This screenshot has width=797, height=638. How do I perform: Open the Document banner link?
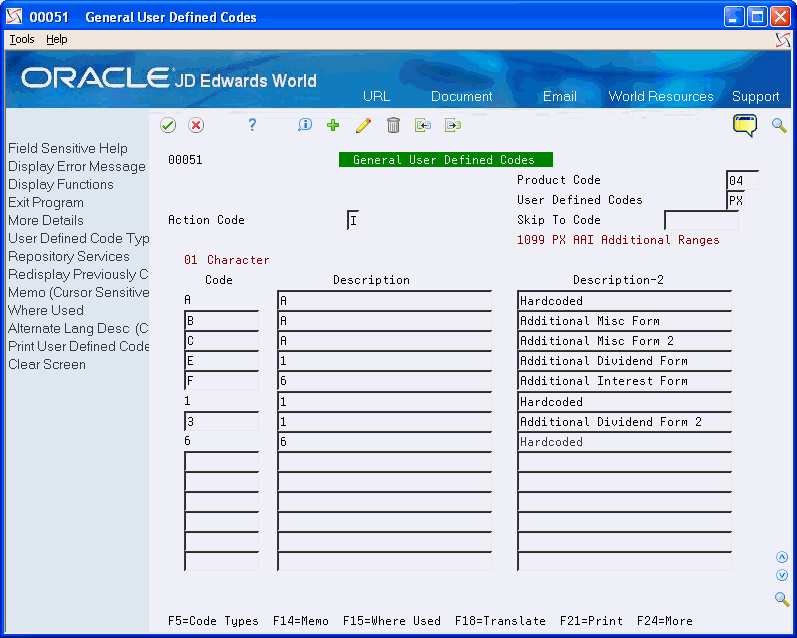click(461, 96)
